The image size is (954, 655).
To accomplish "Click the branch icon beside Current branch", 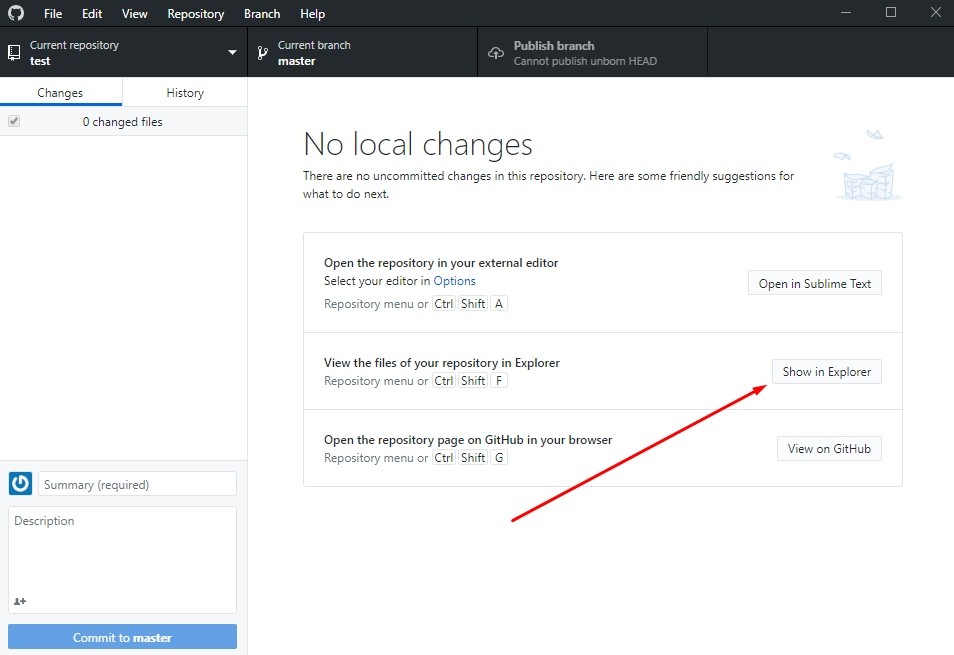I will coord(262,53).
